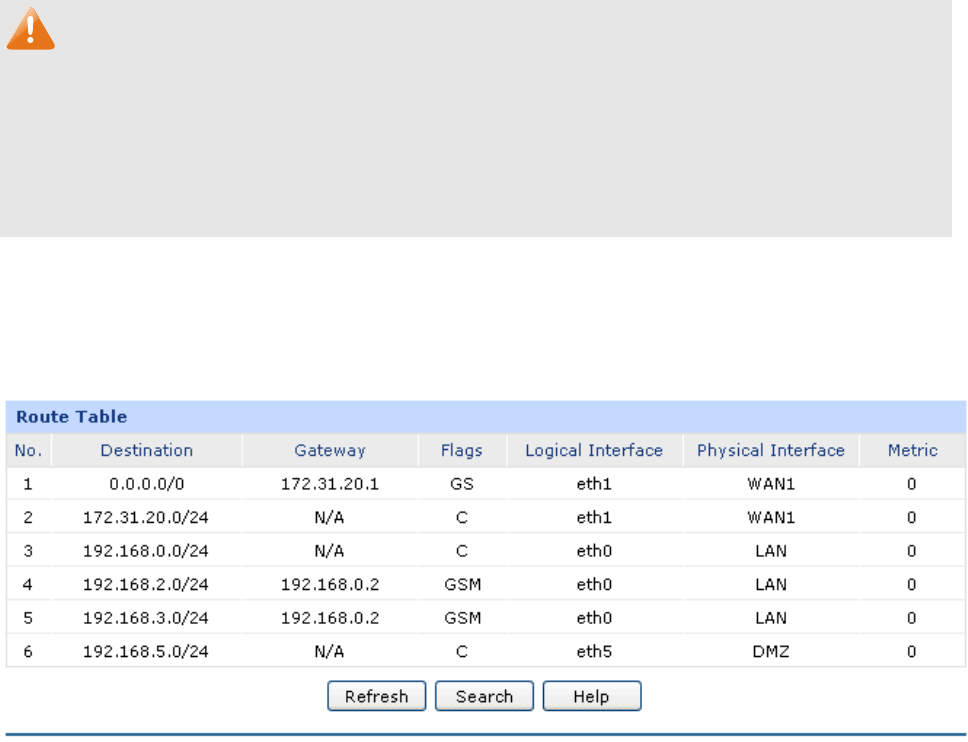Open the Help button
The height and width of the screenshot is (742, 968).
591,696
